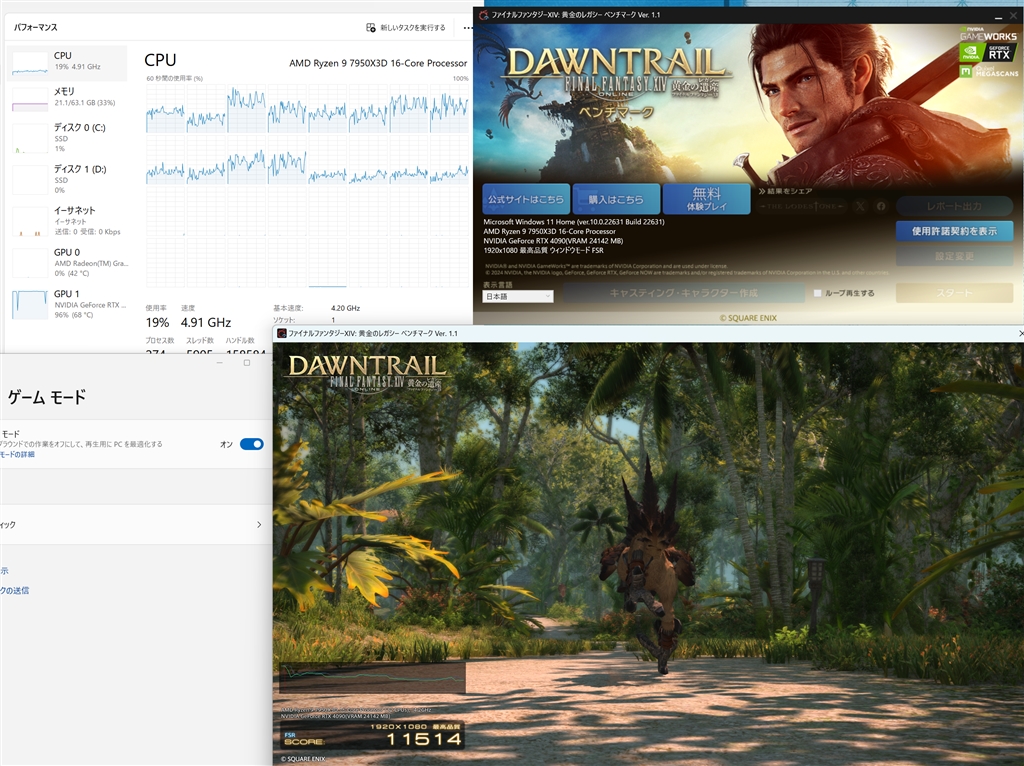Click the 新しいタスクを実行する run-task icon
The width and height of the screenshot is (1024, 766).
[x=371, y=28]
